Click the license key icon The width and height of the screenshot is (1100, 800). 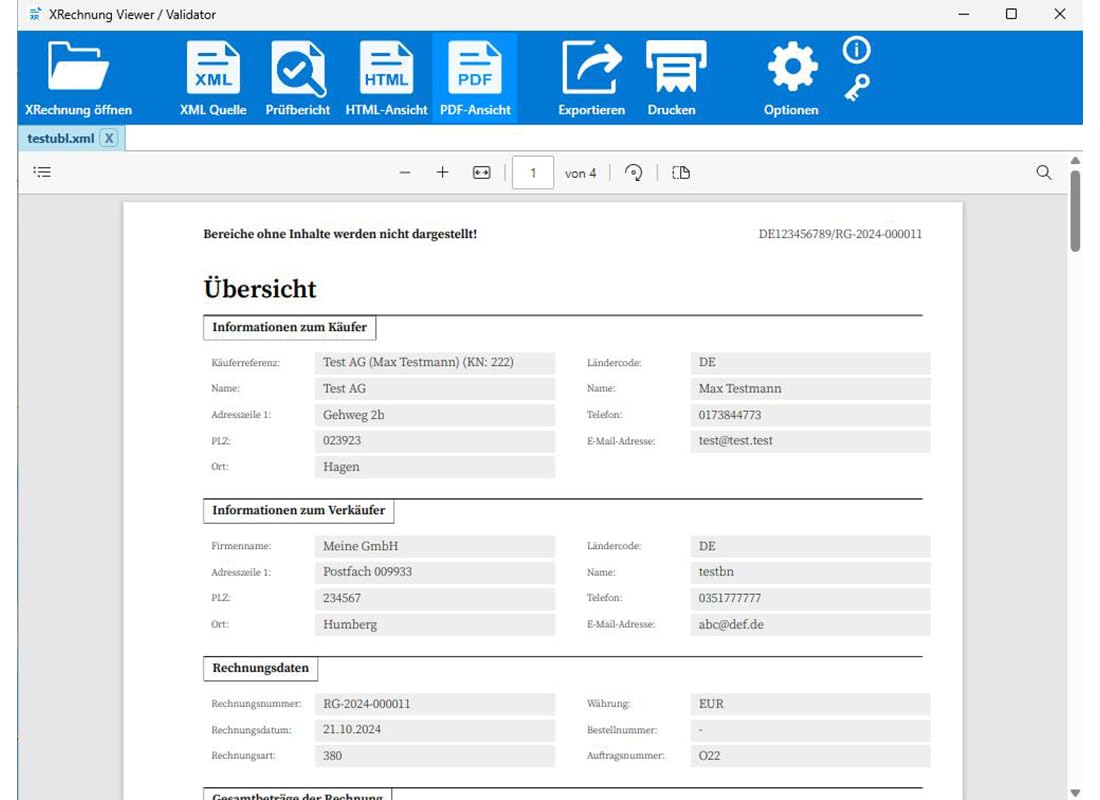(857, 88)
